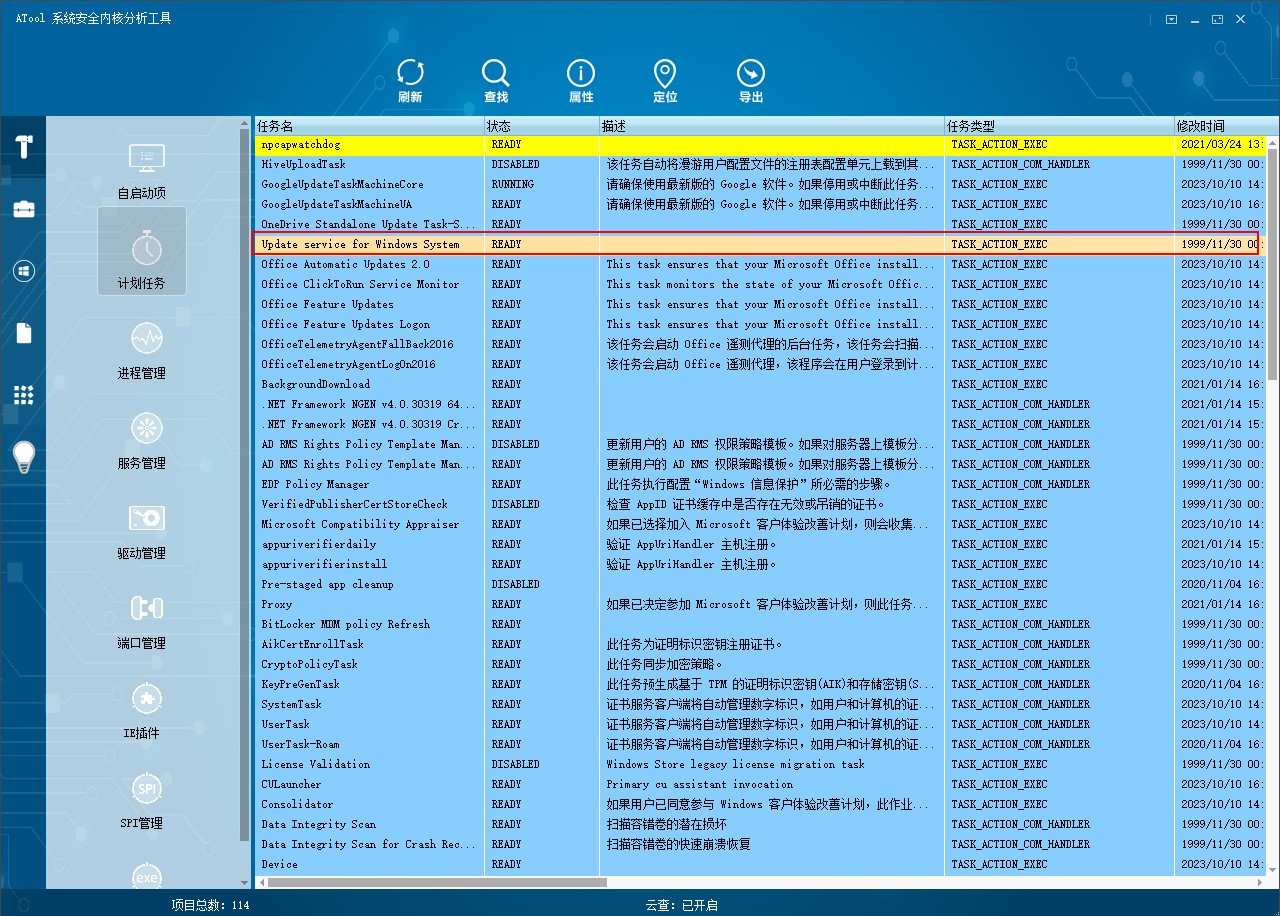Click the 项目总数: 114 status text

click(210, 905)
